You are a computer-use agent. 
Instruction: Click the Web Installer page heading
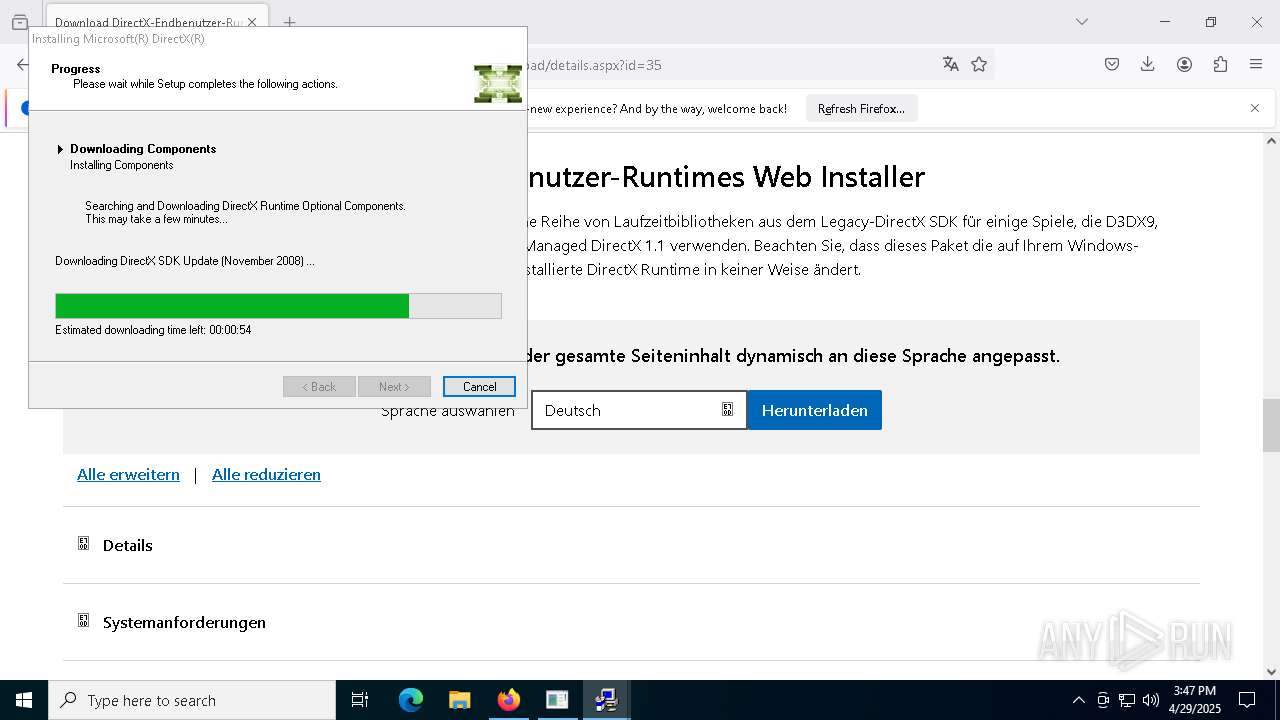pos(725,177)
